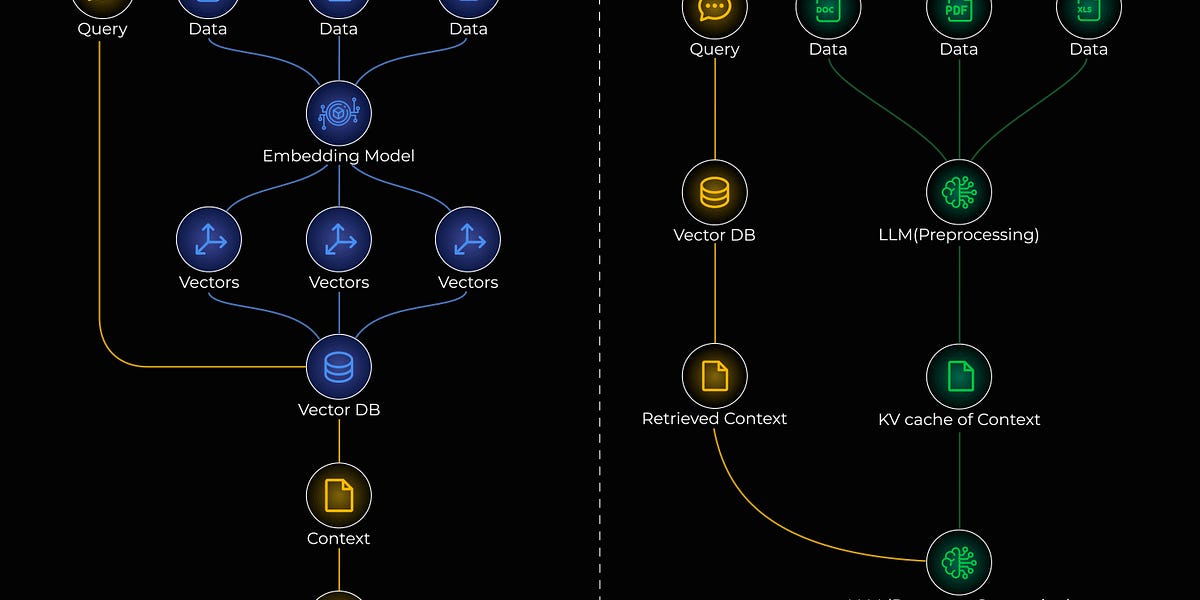Image resolution: width=1200 pixels, height=600 pixels.
Task: Click the blue Embedding Model icon
Action: click(x=339, y=113)
